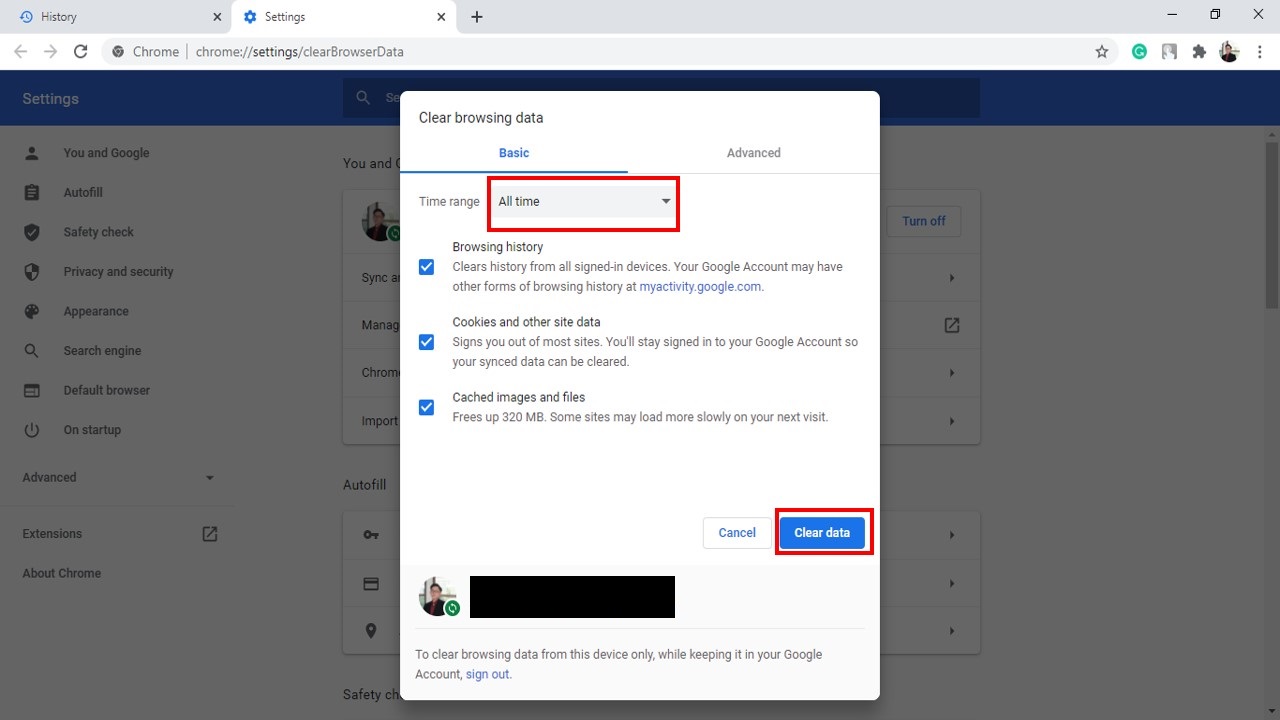Viewport: 1280px width, 720px height.
Task: Click the palette icon beside Appearance
Action: [32, 311]
